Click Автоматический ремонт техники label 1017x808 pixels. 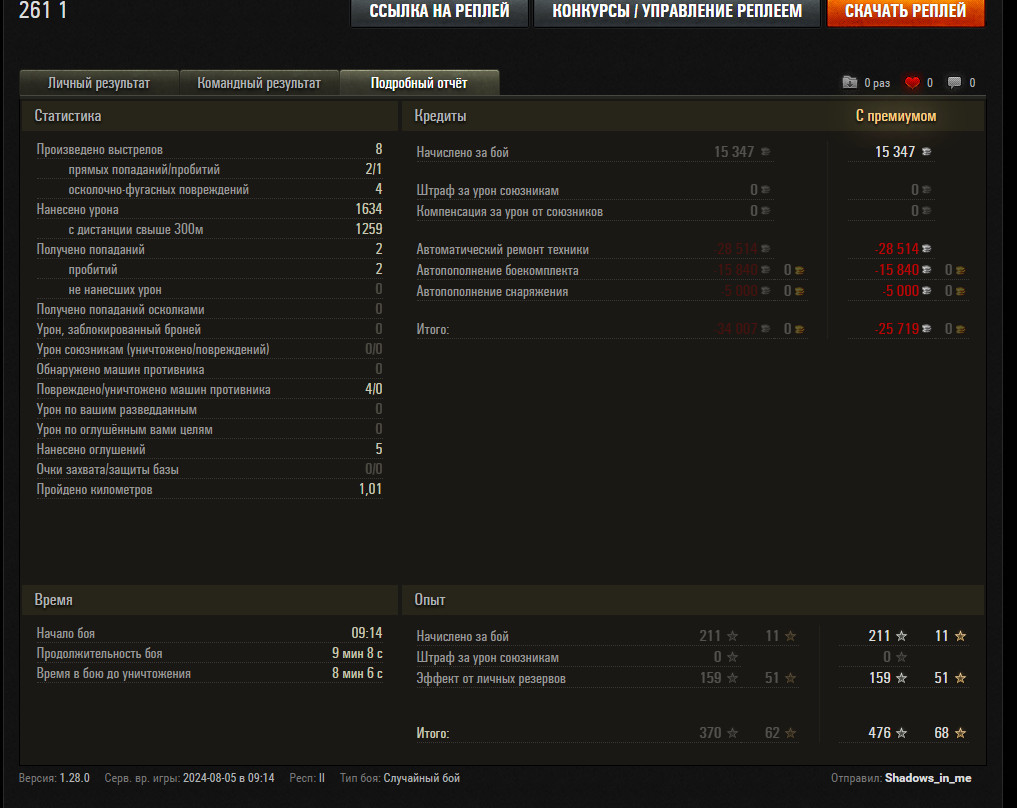click(x=503, y=250)
